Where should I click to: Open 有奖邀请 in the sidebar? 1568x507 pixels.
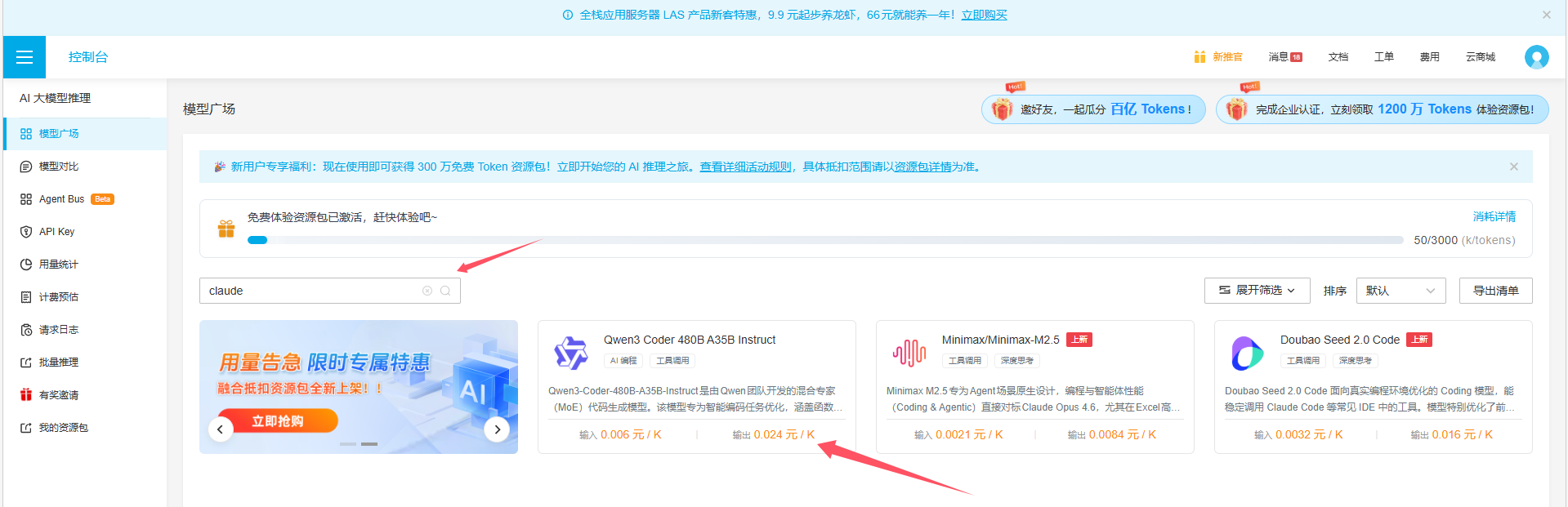coord(85,395)
